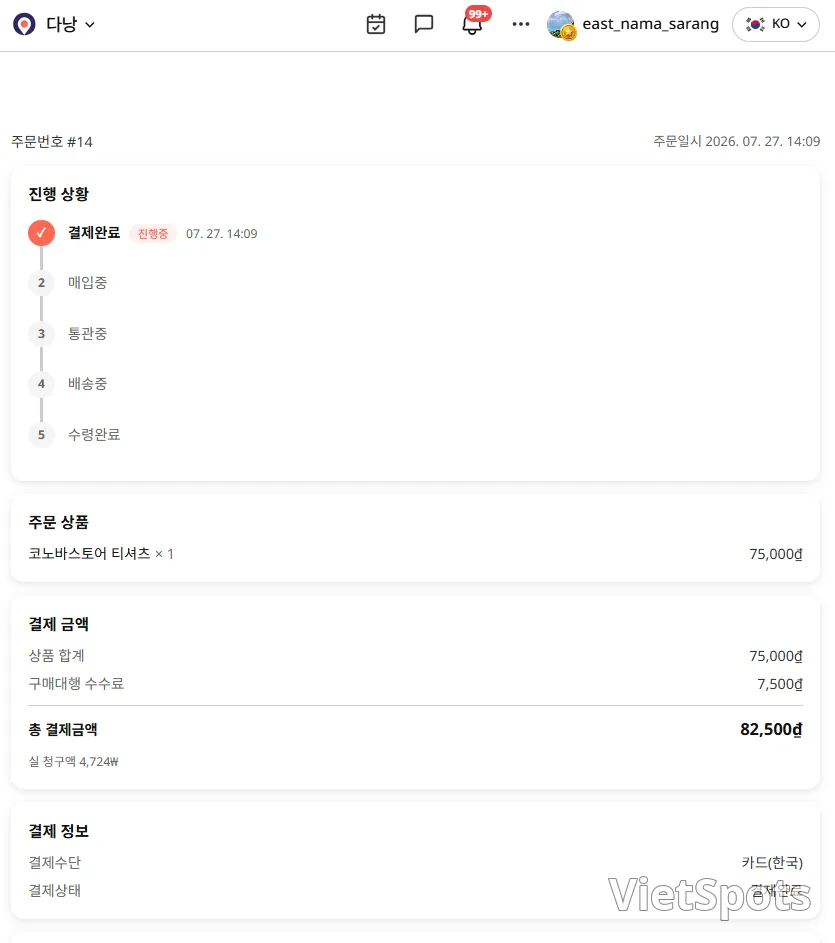Select step 3 통관중 in progress tracker
The image size is (835, 943).
[x=87, y=333]
